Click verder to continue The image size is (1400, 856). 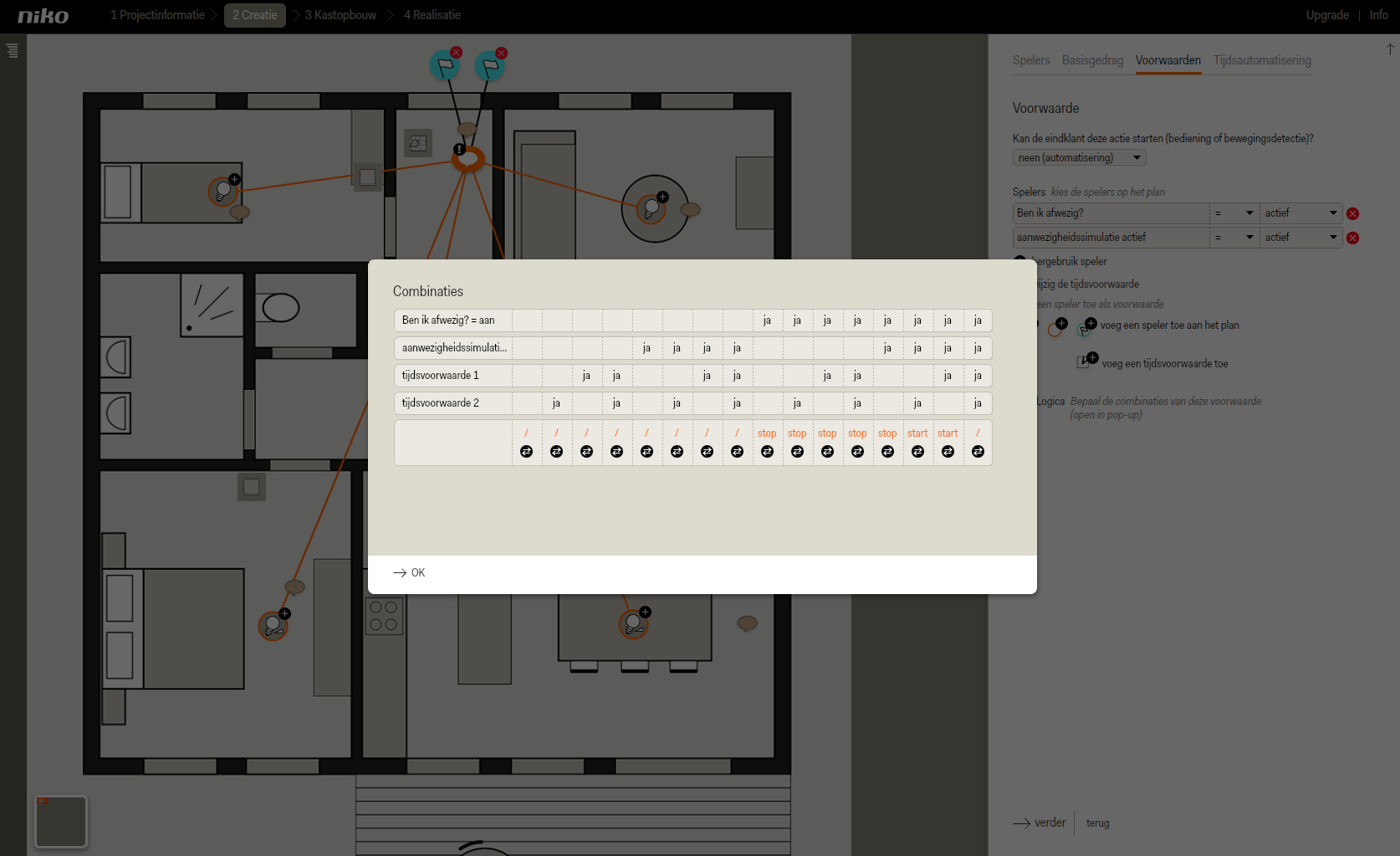(x=1040, y=823)
